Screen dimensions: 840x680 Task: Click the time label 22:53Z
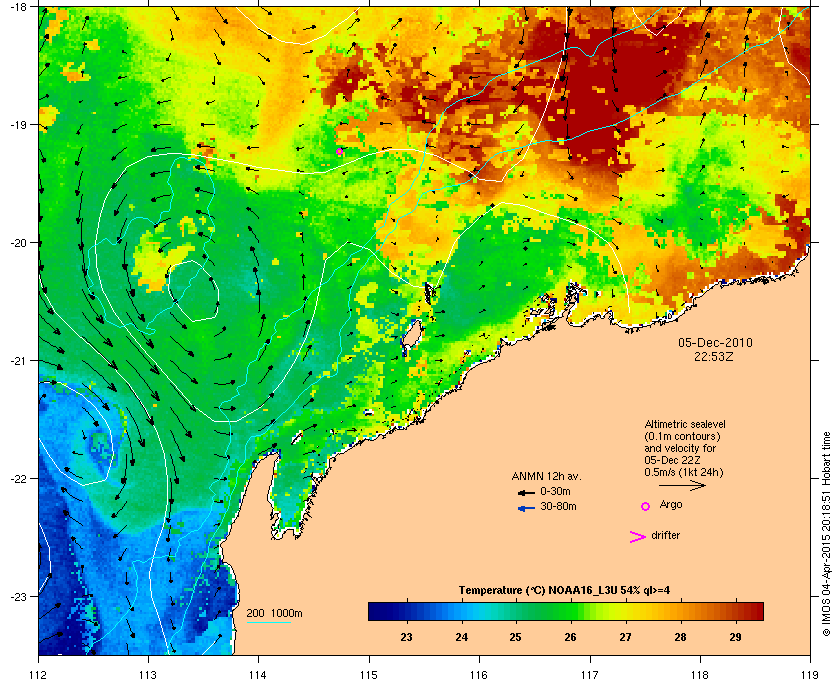click(x=714, y=356)
